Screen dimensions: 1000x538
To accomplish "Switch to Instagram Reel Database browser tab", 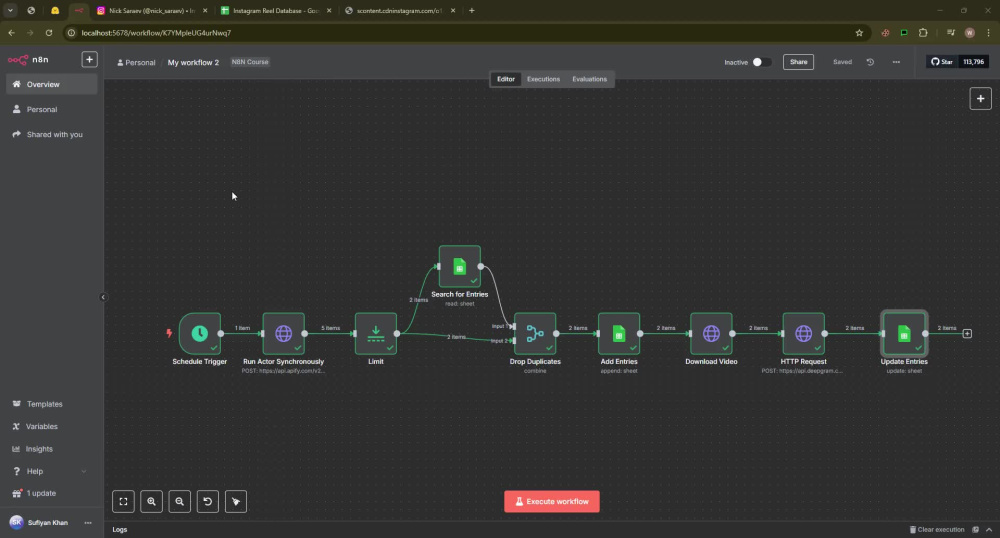I will 276,10.
